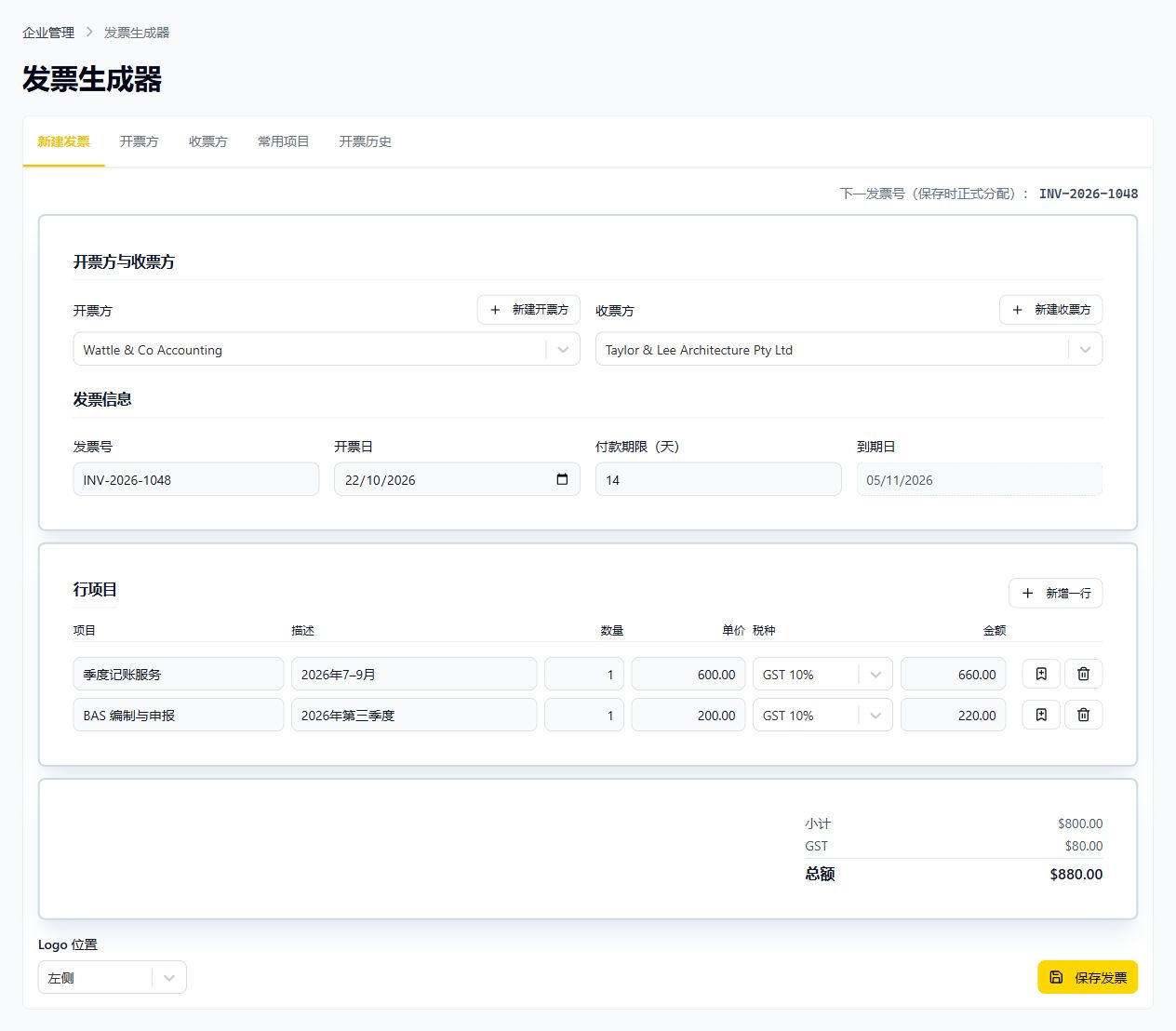Viewport: 1176px width, 1031px height.
Task: Open the GST 10% dropdown in the BAS 编制与申报 row
Action: pos(822,715)
